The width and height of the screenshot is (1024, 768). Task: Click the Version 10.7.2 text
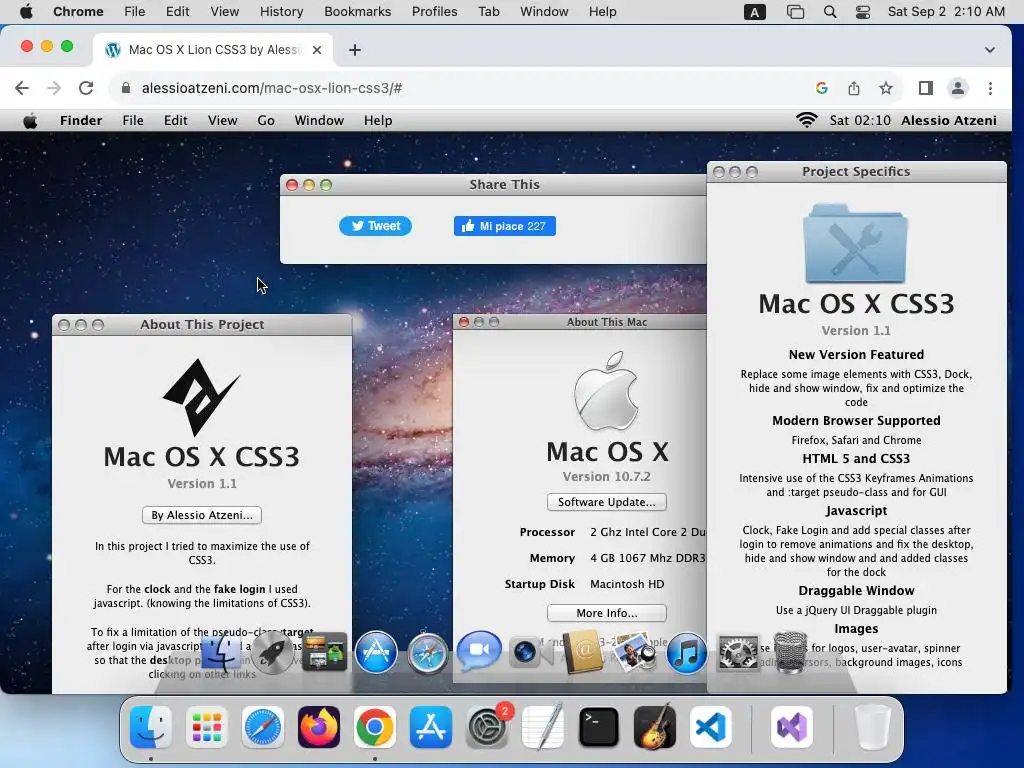pyautogui.click(x=607, y=477)
